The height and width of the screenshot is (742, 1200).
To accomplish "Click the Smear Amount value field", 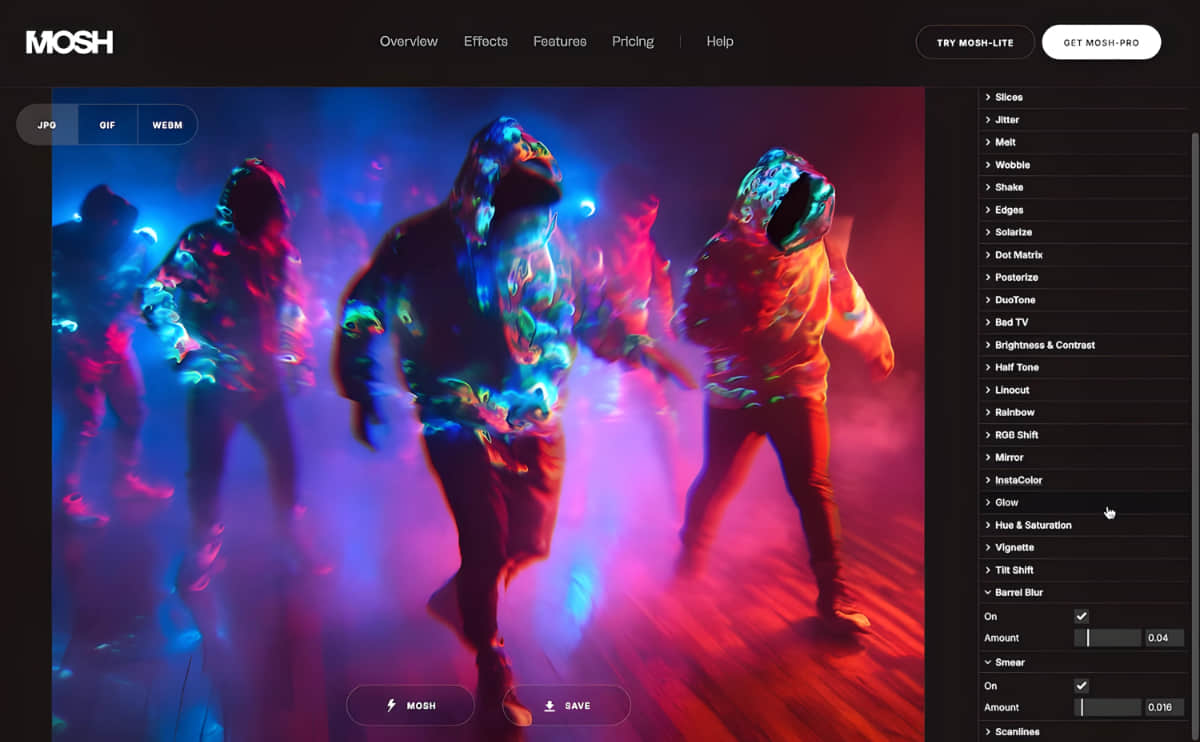I will point(1165,707).
